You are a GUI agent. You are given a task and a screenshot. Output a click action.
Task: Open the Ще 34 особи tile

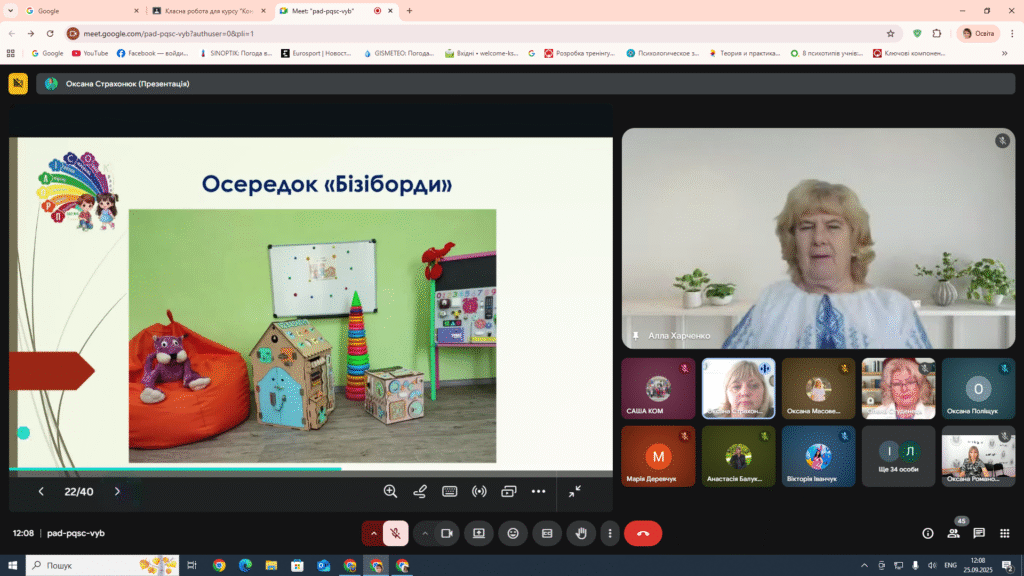pos(898,456)
